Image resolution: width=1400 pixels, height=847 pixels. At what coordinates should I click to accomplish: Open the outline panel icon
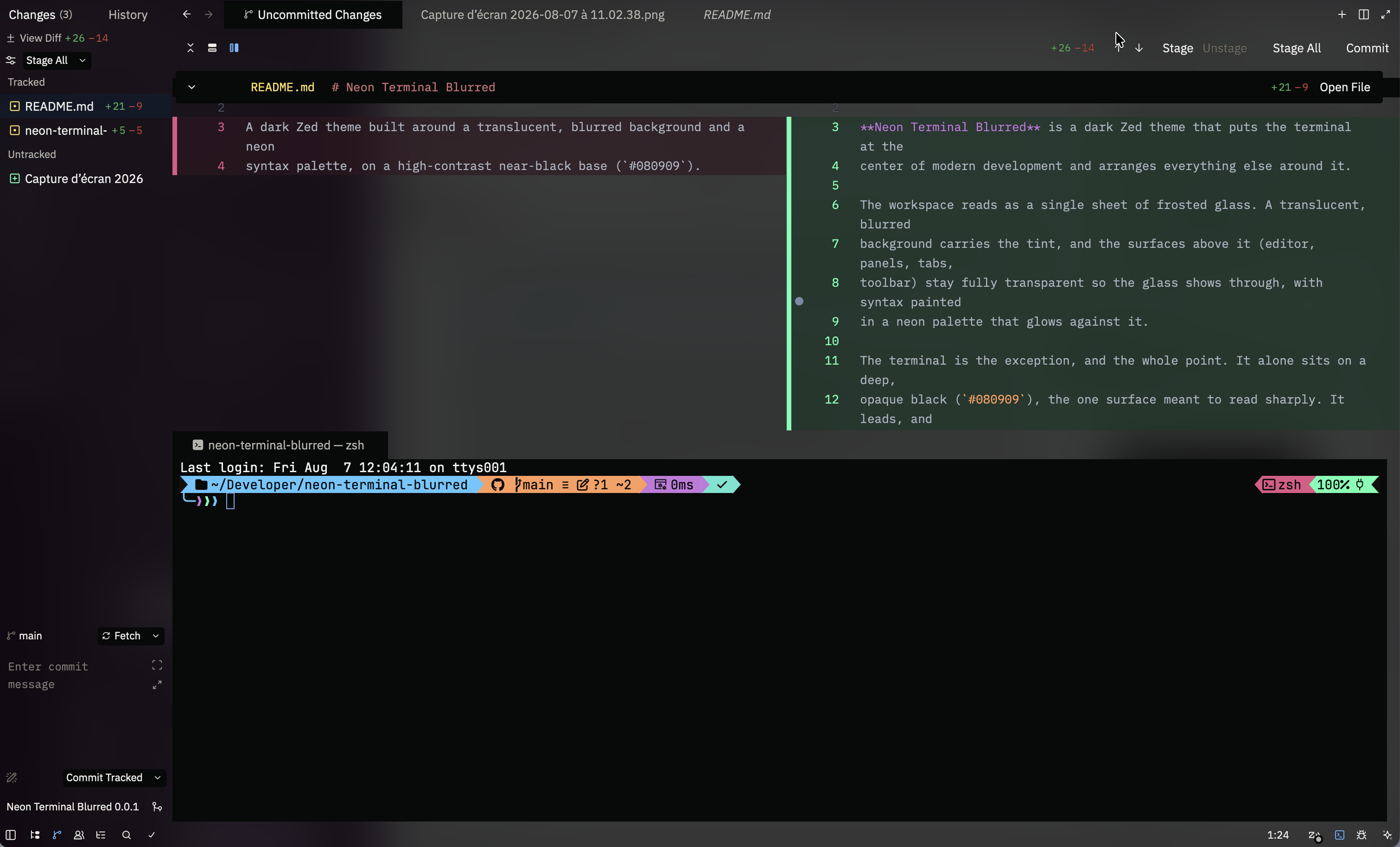pos(101,834)
